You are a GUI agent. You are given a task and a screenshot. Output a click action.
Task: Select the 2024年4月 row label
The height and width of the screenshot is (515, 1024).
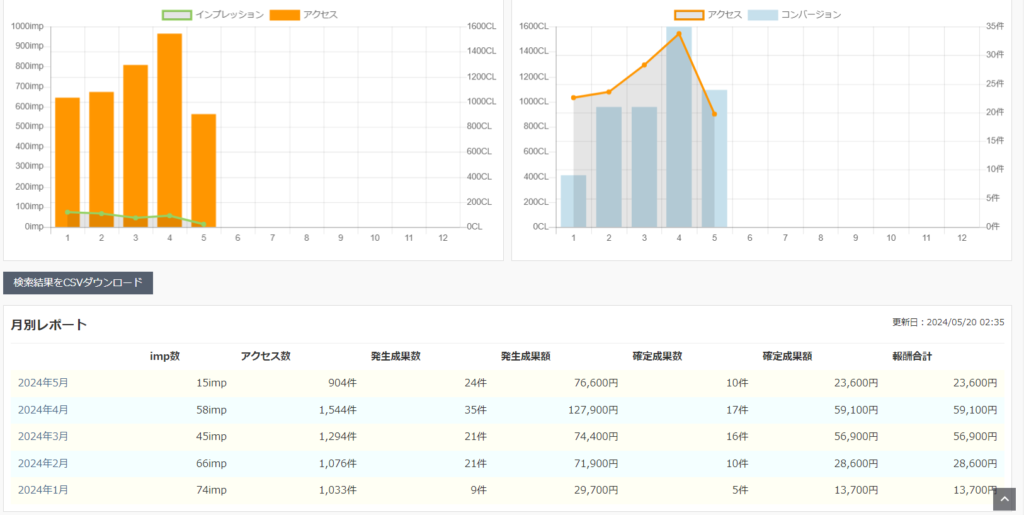coord(43,409)
